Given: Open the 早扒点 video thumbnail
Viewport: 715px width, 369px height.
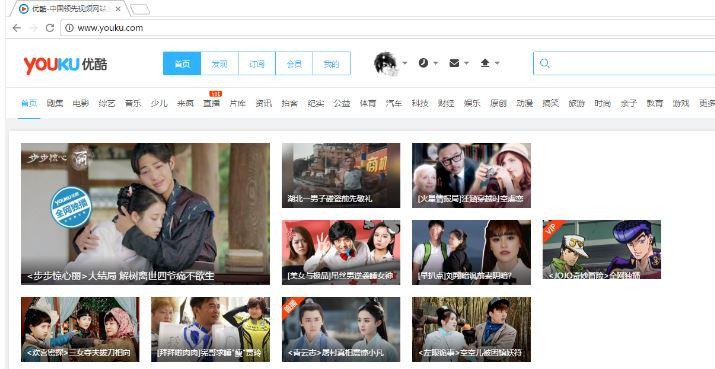Looking at the screenshot, I should (x=471, y=253).
